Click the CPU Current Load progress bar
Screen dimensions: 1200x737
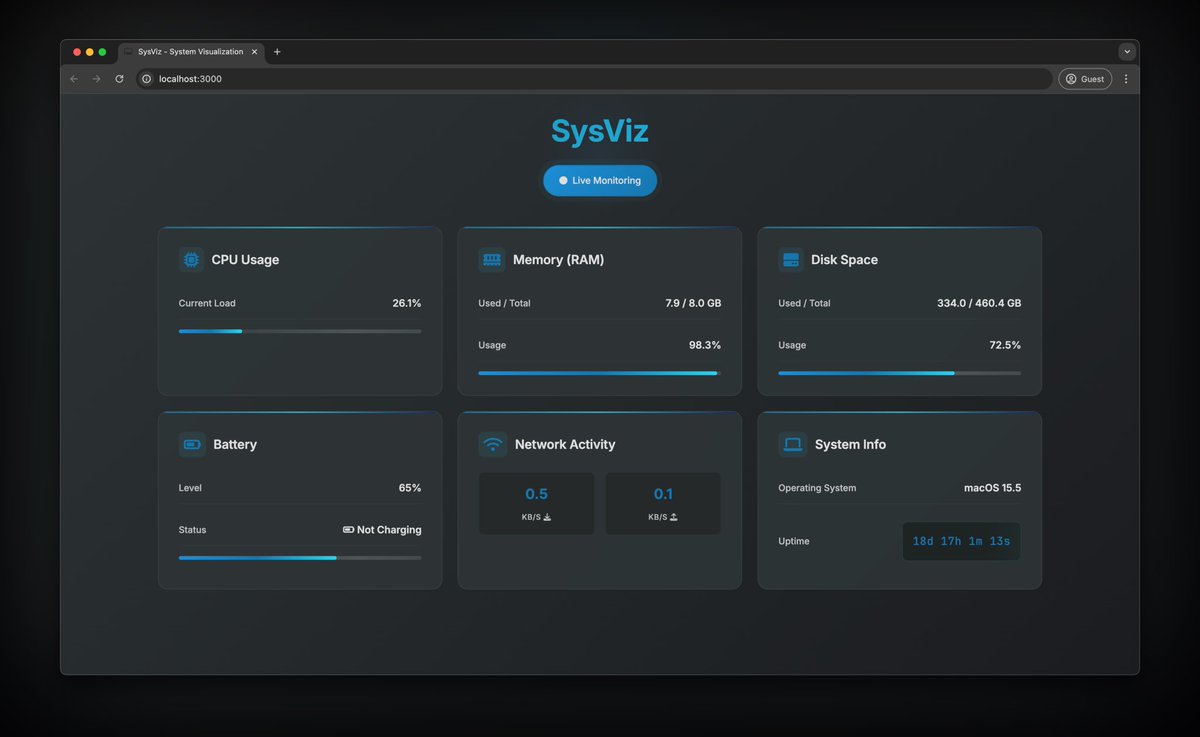[300, 331]
